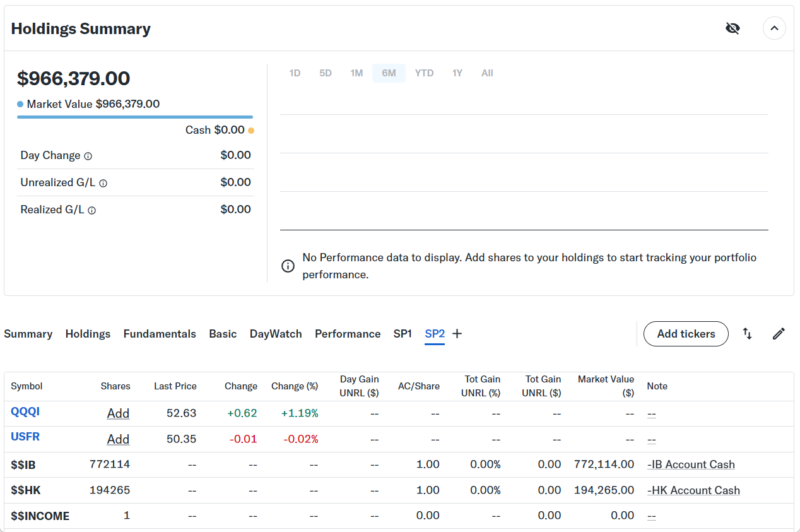Toggle hide portfolio values eye icon

732,28
